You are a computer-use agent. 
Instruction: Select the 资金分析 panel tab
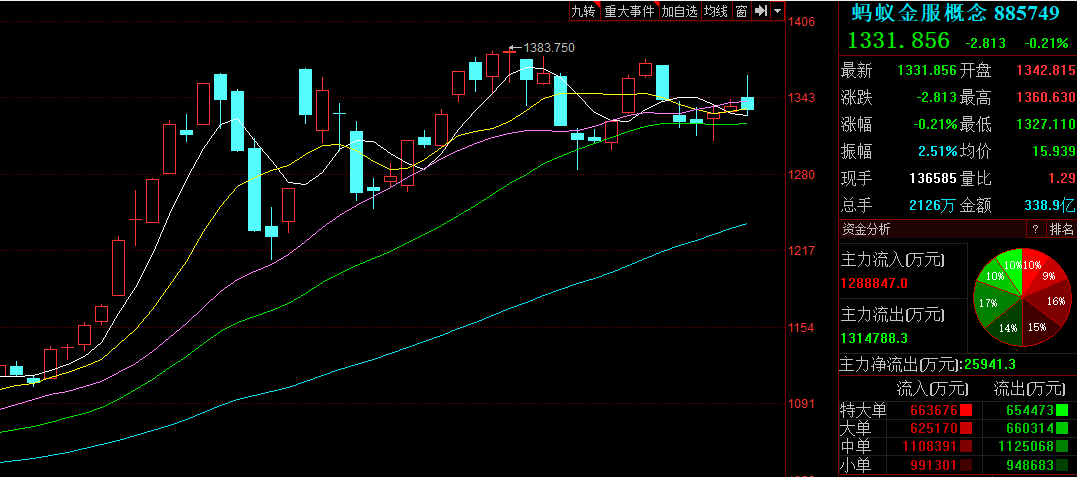tap(866, 230)
